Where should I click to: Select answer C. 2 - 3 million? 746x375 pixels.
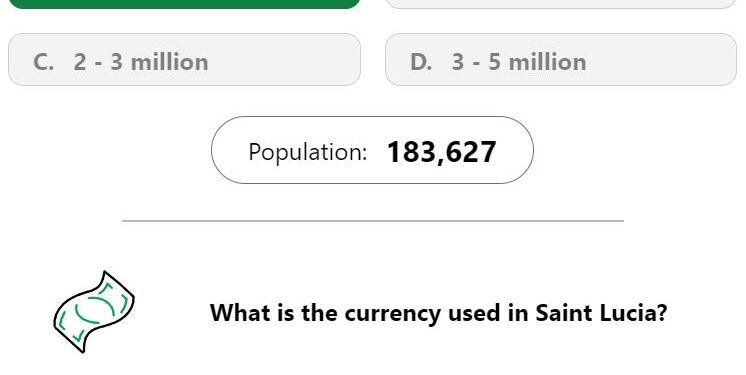[184, 59]
